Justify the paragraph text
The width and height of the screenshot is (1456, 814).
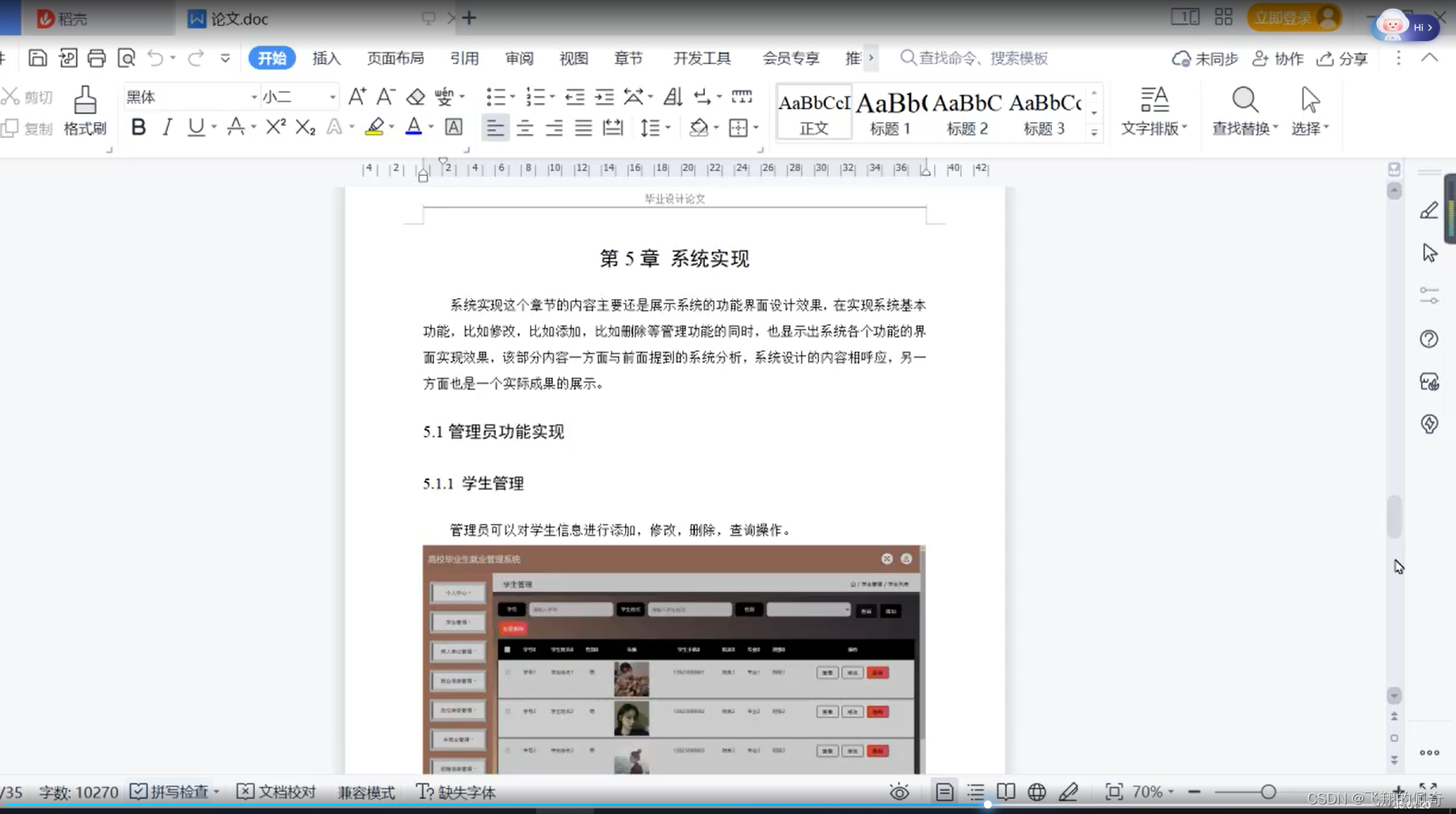tap(583, 127)
